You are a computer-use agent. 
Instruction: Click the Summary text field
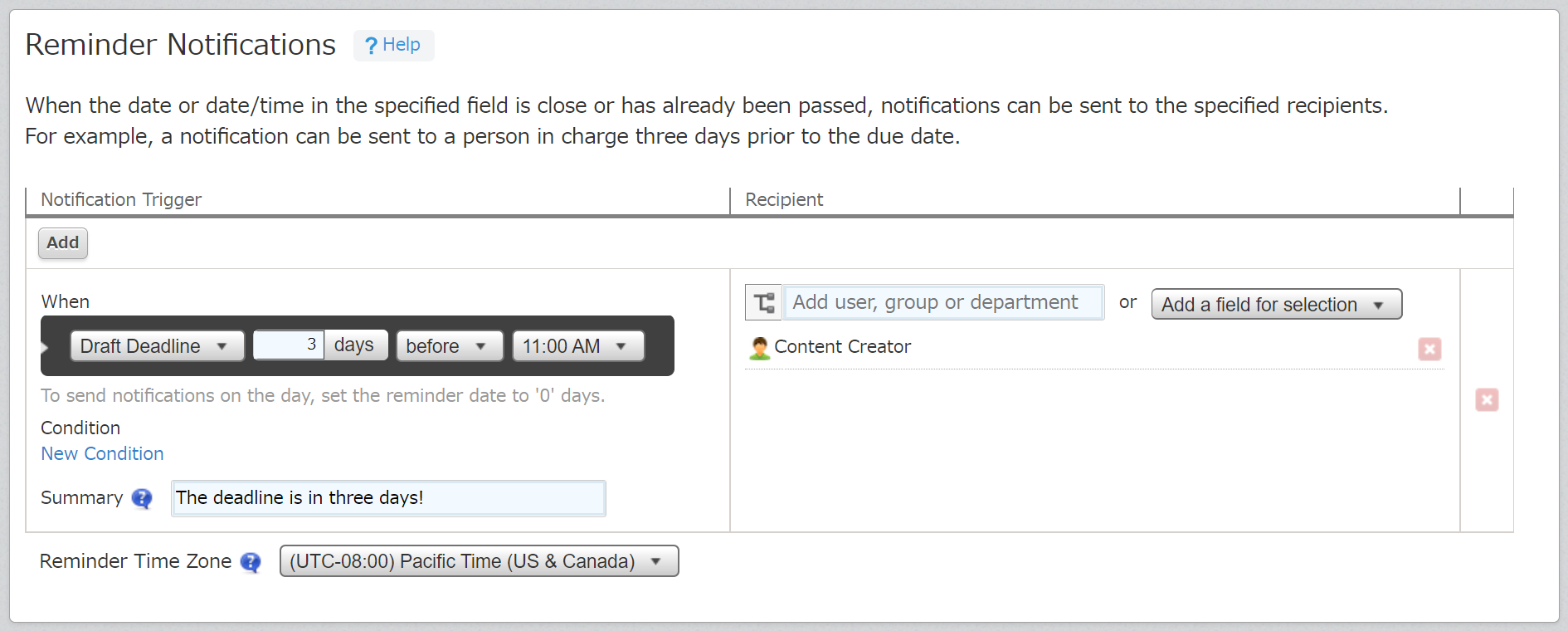coord(388,498)
